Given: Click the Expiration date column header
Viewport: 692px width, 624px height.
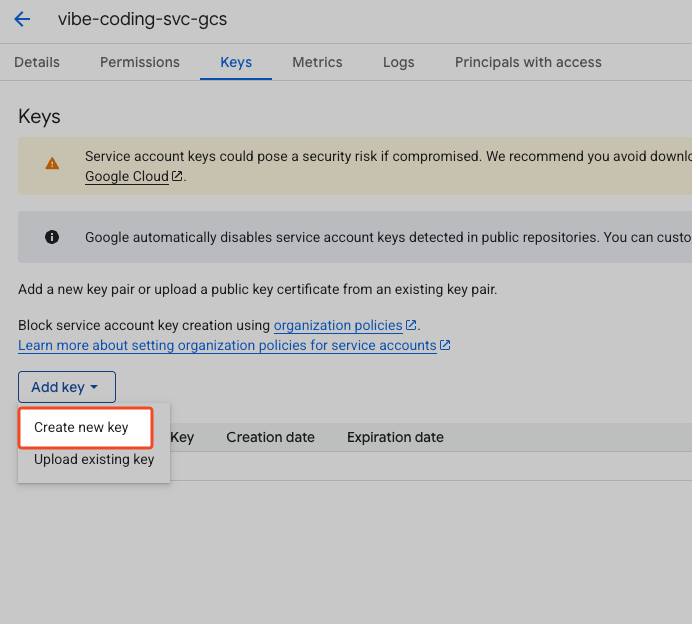Looking at the screenshot, I should [x=395, y=437].
